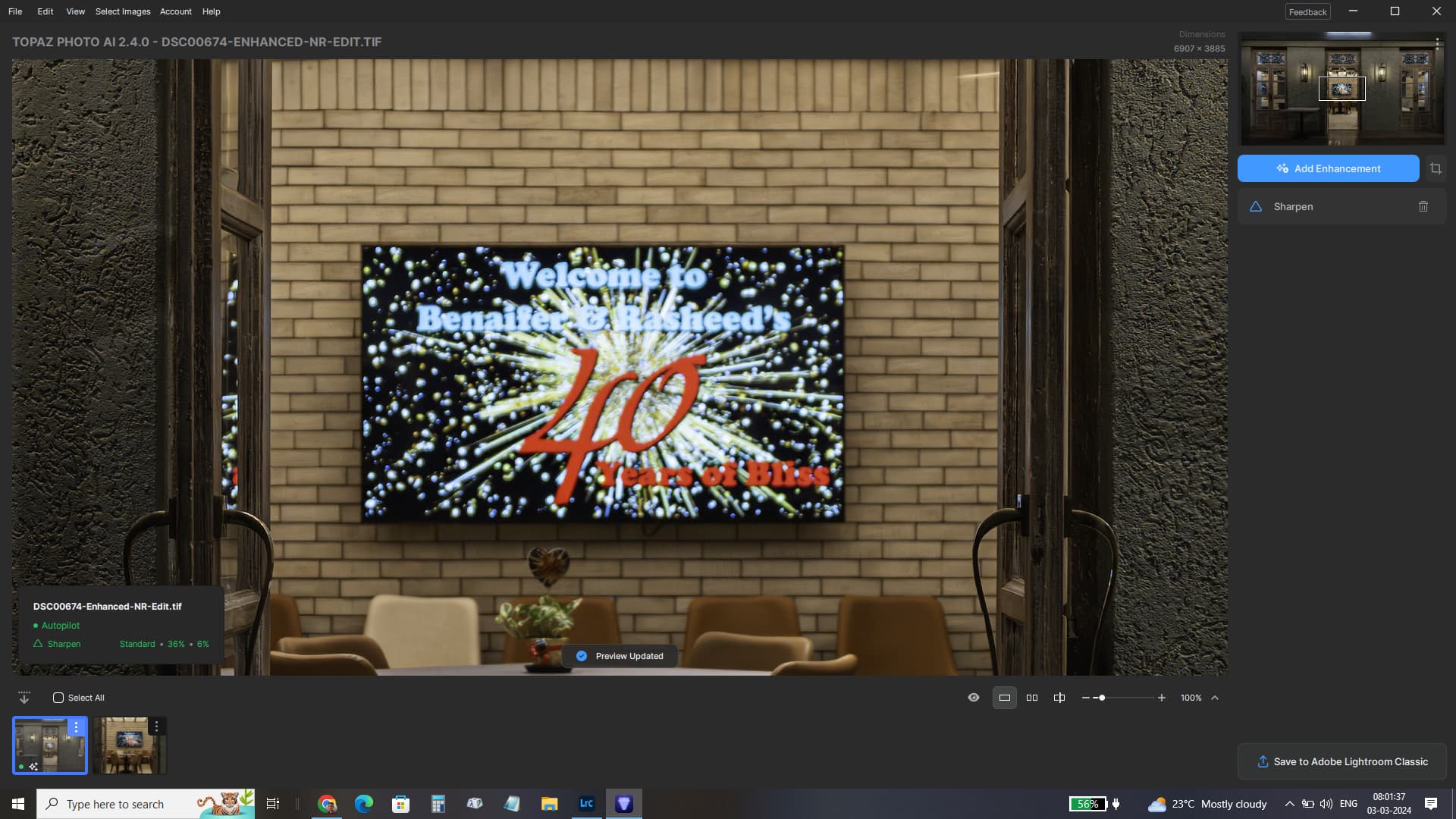Click the zoom out minus icon
Image resolution: width=1456 pixels, height=819 pixels.
(1086, 698)
